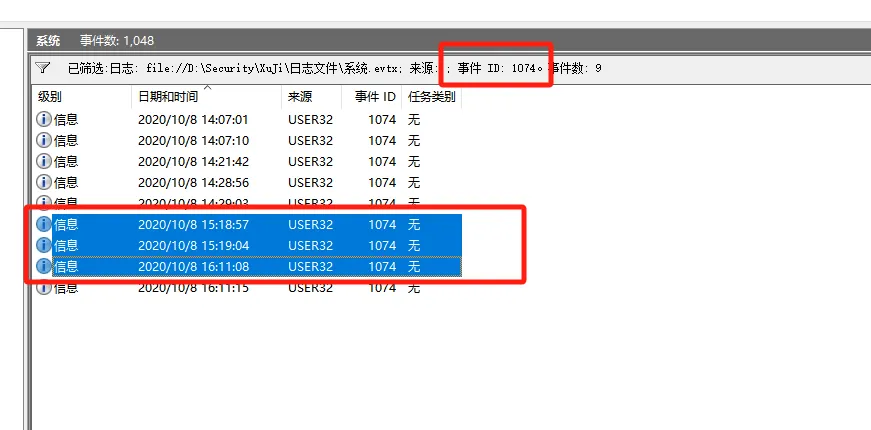The image size is (871, 430).
Task: Click info icon of 14:21:42 event
Action: pos(43,161)
